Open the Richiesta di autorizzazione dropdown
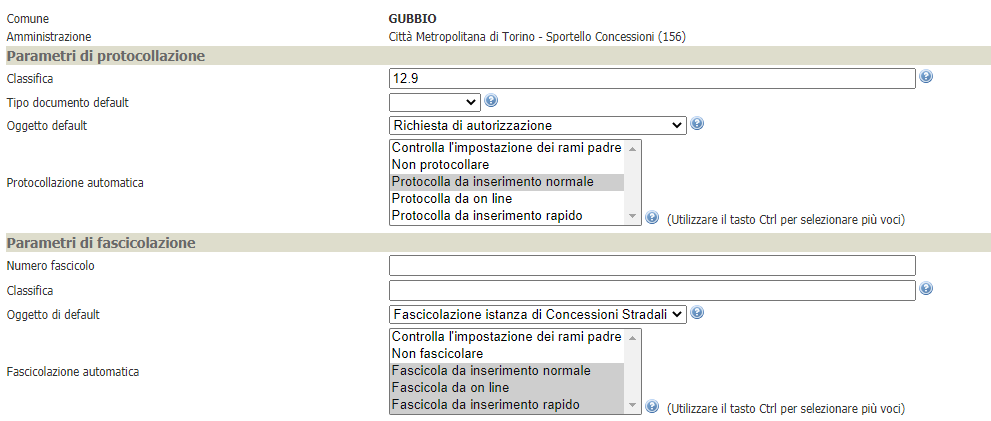This screenshot has width=991, height=421. [537, 125]
